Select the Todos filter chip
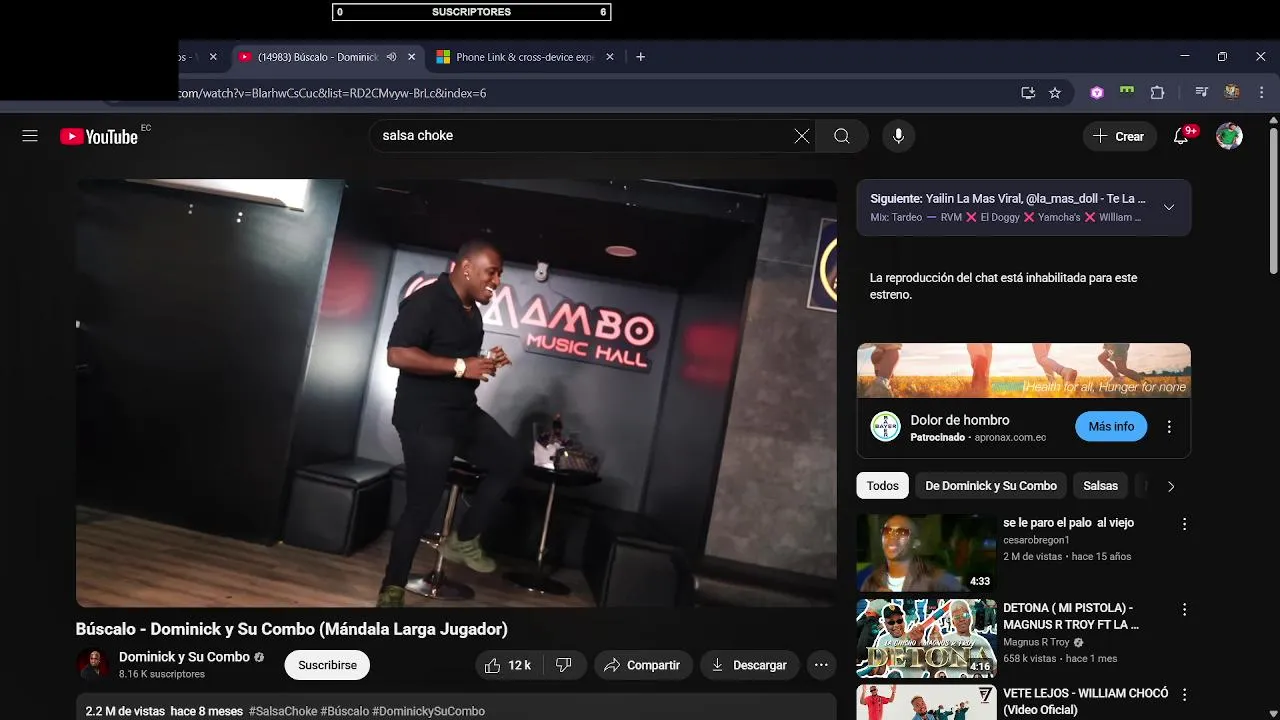The image size is (1280, 720). (x=883, y=486)
